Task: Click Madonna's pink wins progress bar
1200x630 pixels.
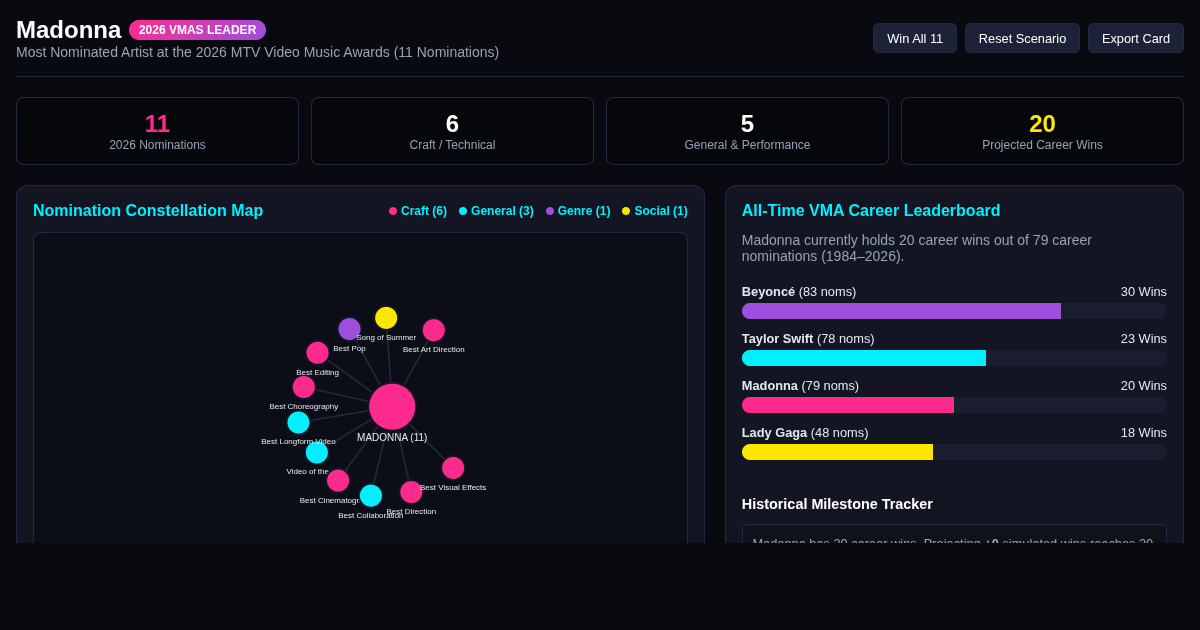Action: [848, 405]
